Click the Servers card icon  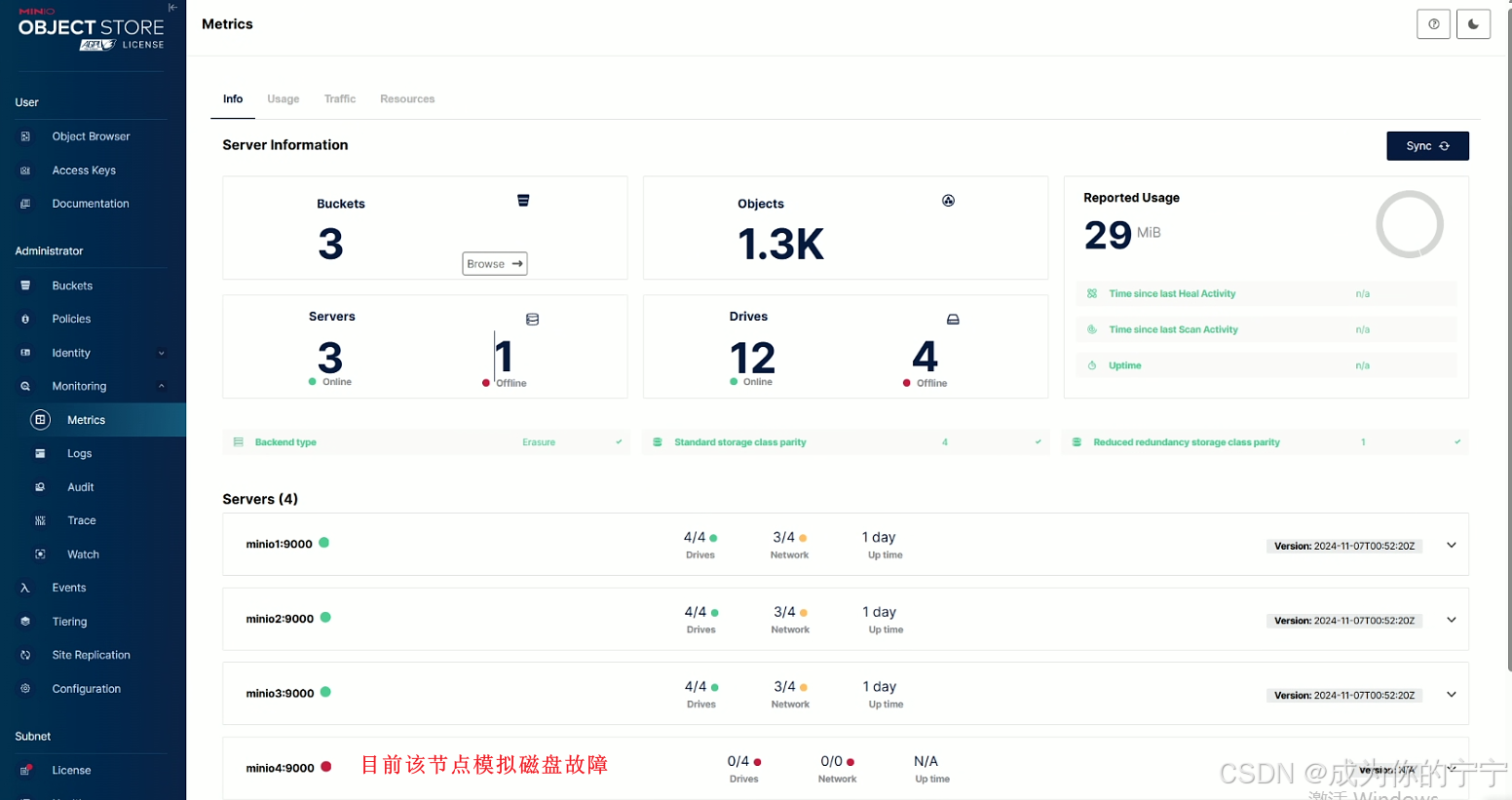click(x=532, y=320)
